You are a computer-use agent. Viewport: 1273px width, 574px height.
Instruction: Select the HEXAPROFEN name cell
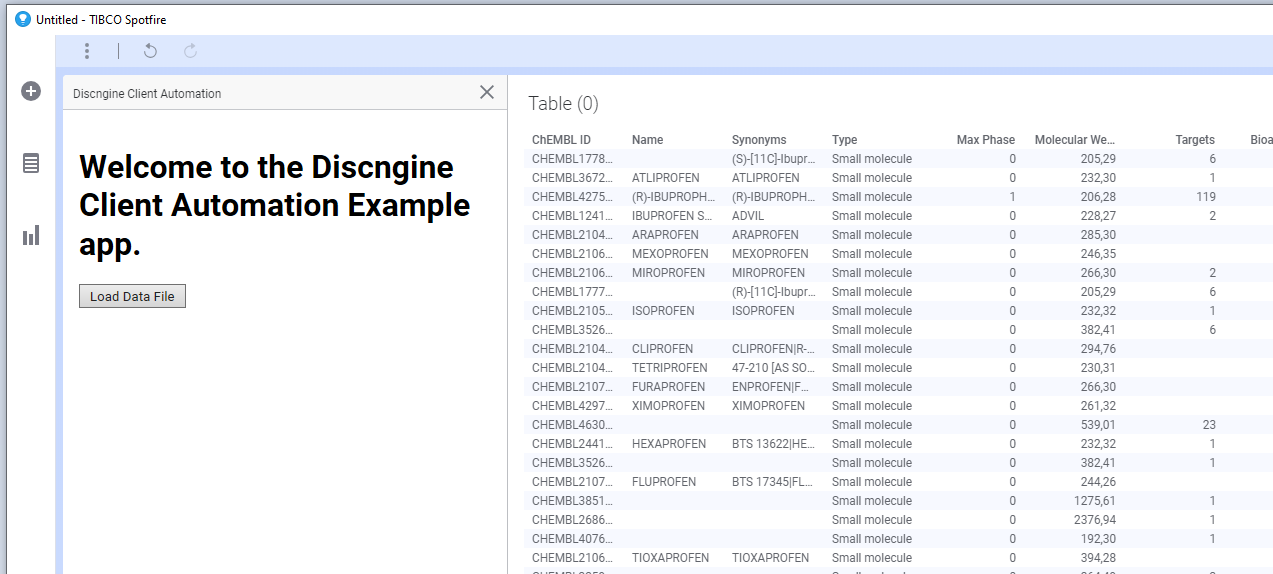[x=669, y=444]
